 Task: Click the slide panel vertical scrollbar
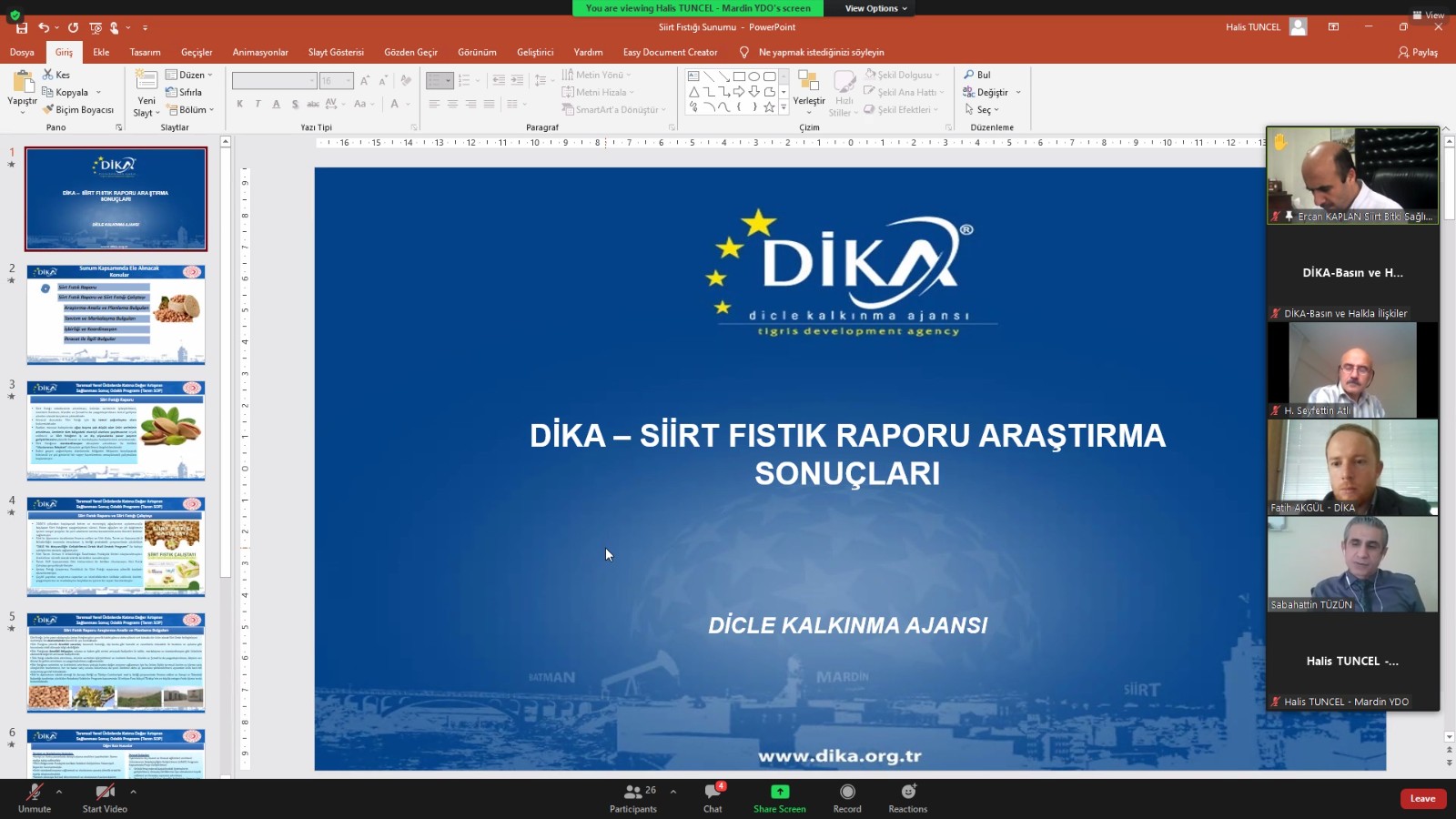click(x=226, y=364)
